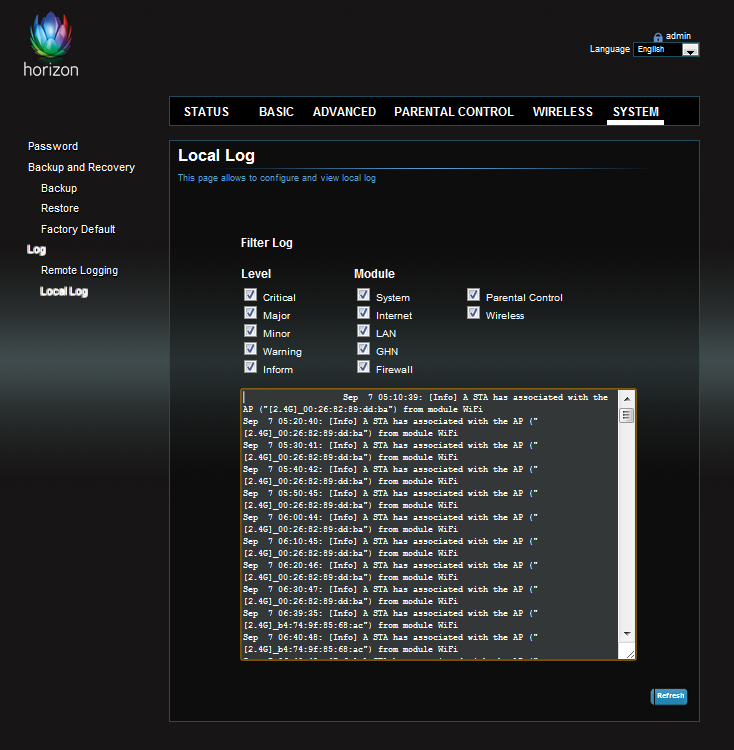Open the STATUS tab
734x750 pixels.
click(x=206, y=112)
